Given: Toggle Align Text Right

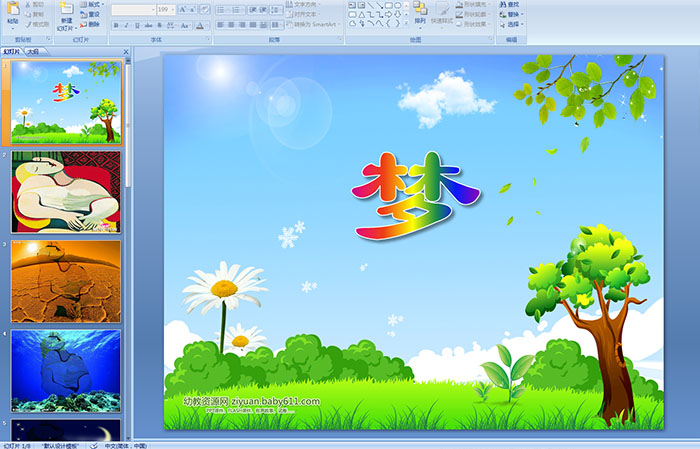Looking at the screenshot, I should point(242,25).
